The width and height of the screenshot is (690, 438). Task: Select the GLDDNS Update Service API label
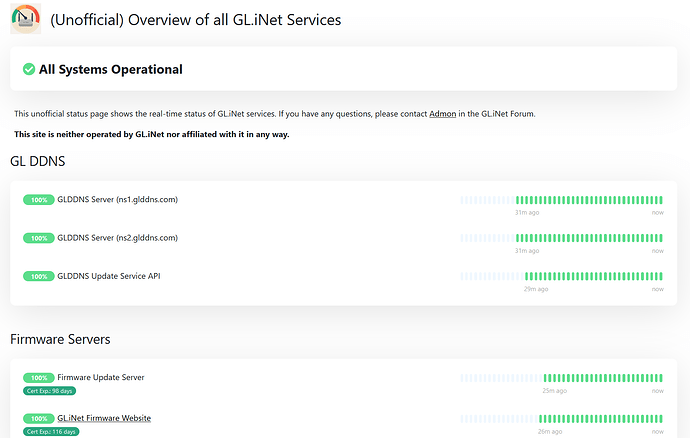(x=109, y=276)
